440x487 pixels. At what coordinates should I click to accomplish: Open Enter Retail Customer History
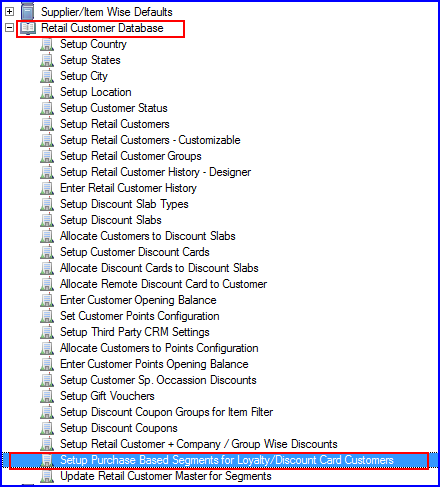128,188
